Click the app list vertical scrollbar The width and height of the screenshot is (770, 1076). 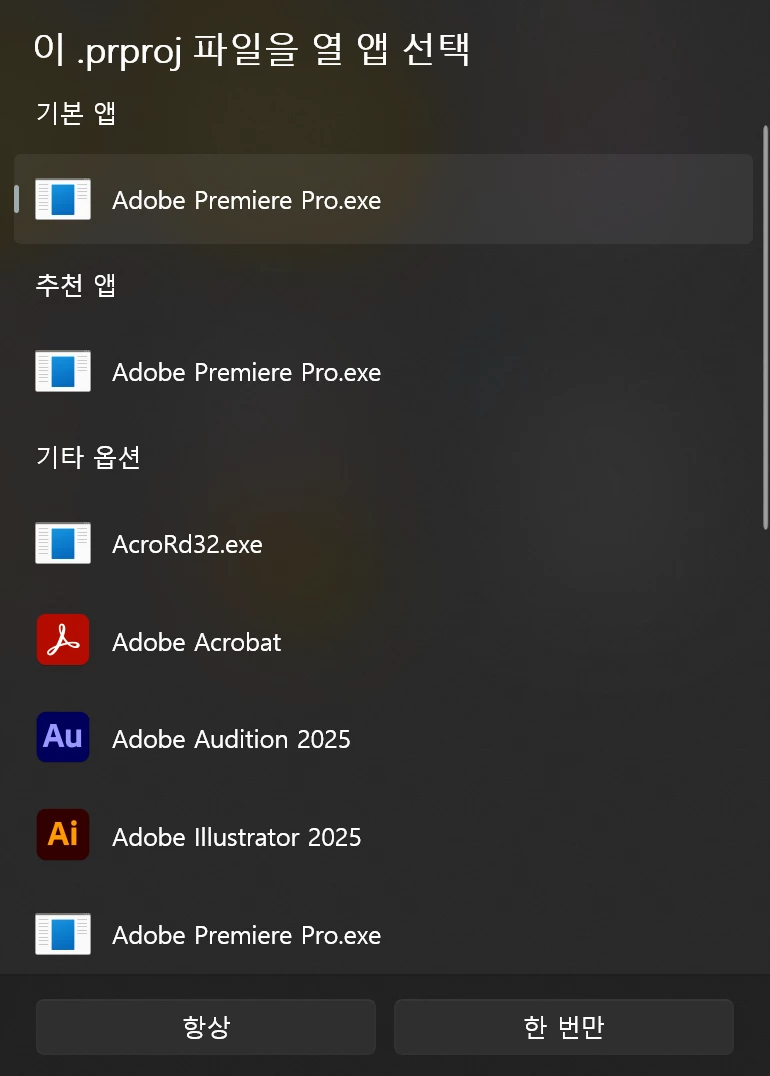765,327
